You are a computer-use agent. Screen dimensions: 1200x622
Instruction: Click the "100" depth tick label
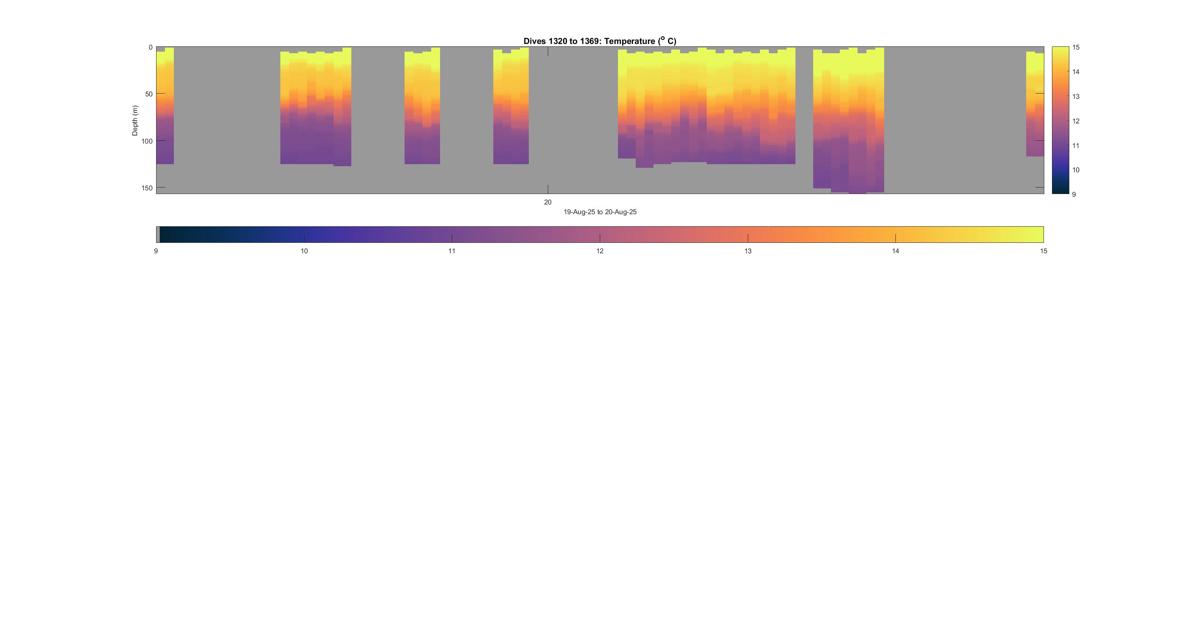tap(146, 141)
